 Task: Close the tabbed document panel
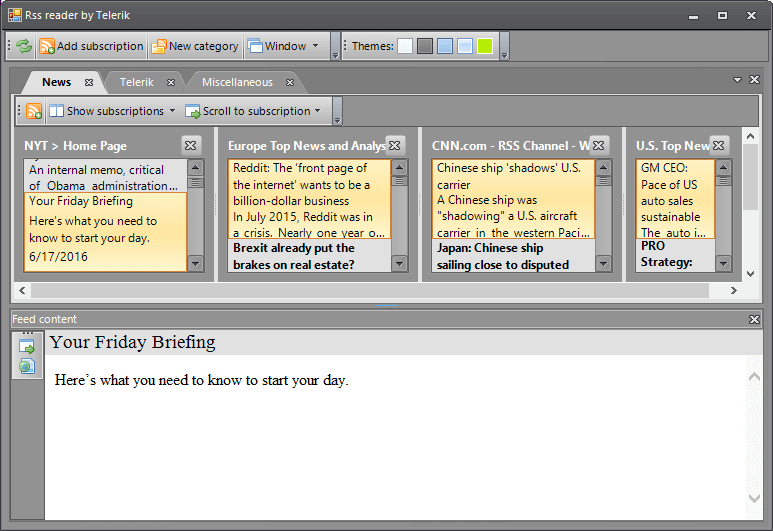coord(754,79)
